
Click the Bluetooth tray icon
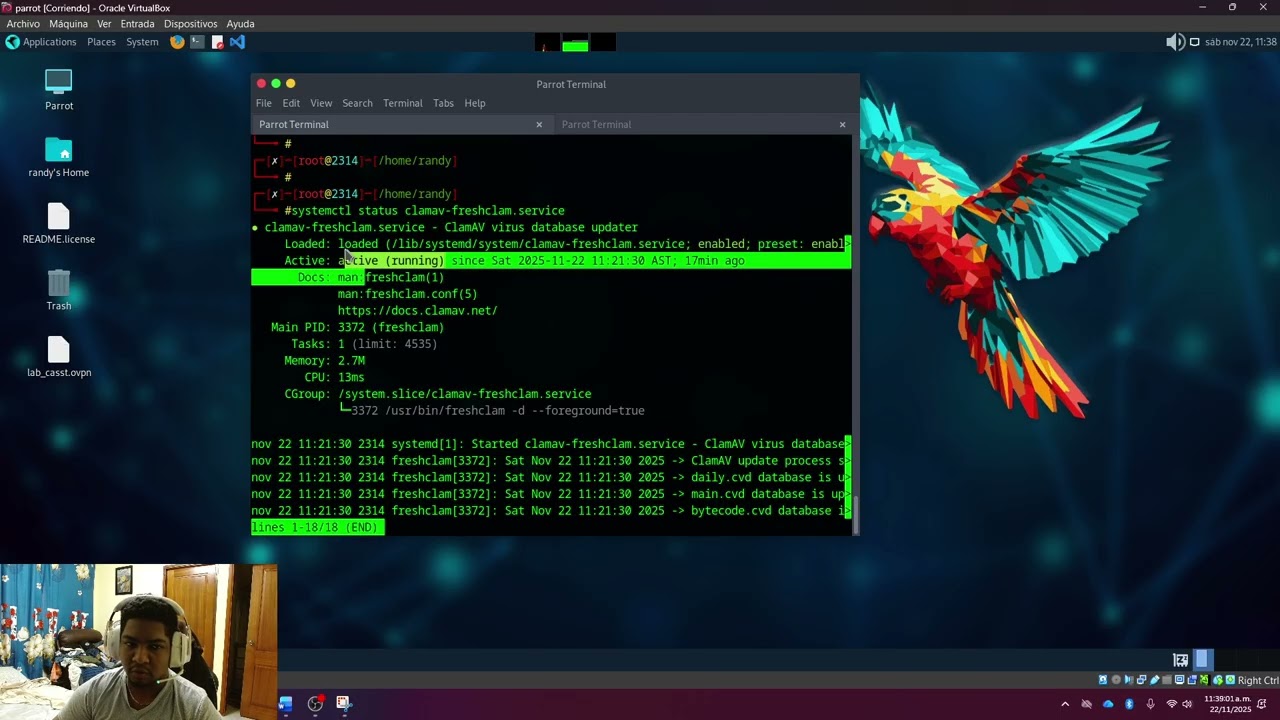pos(1129,704)
